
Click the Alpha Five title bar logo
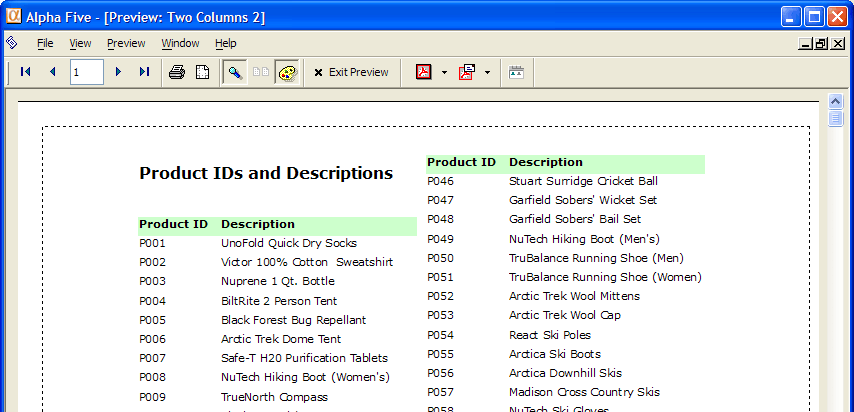(13, 16)
